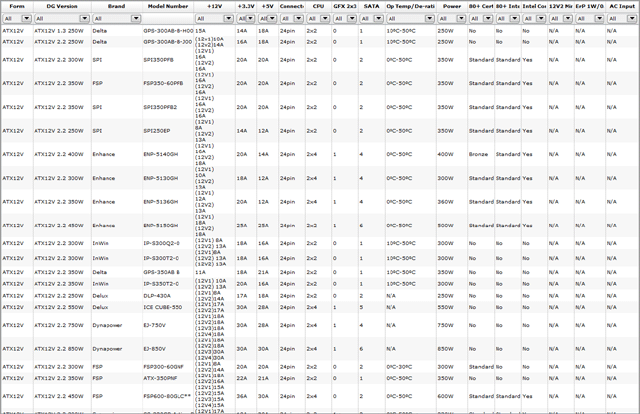Open the AC Input filter dropdown
This screenshot has width=640, height=414.
pyautogui.click(x=622, y=18)
